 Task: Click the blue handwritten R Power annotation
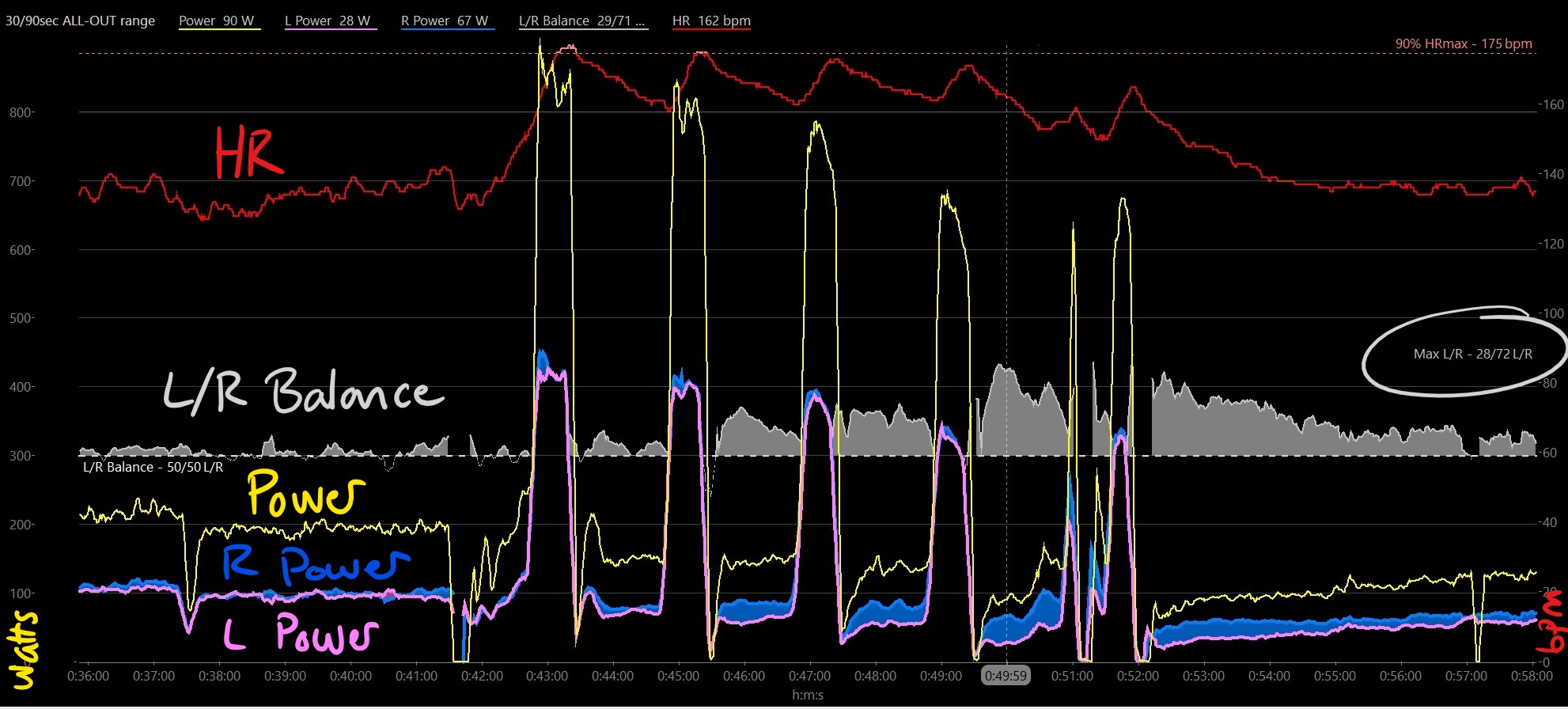(315, 563)
